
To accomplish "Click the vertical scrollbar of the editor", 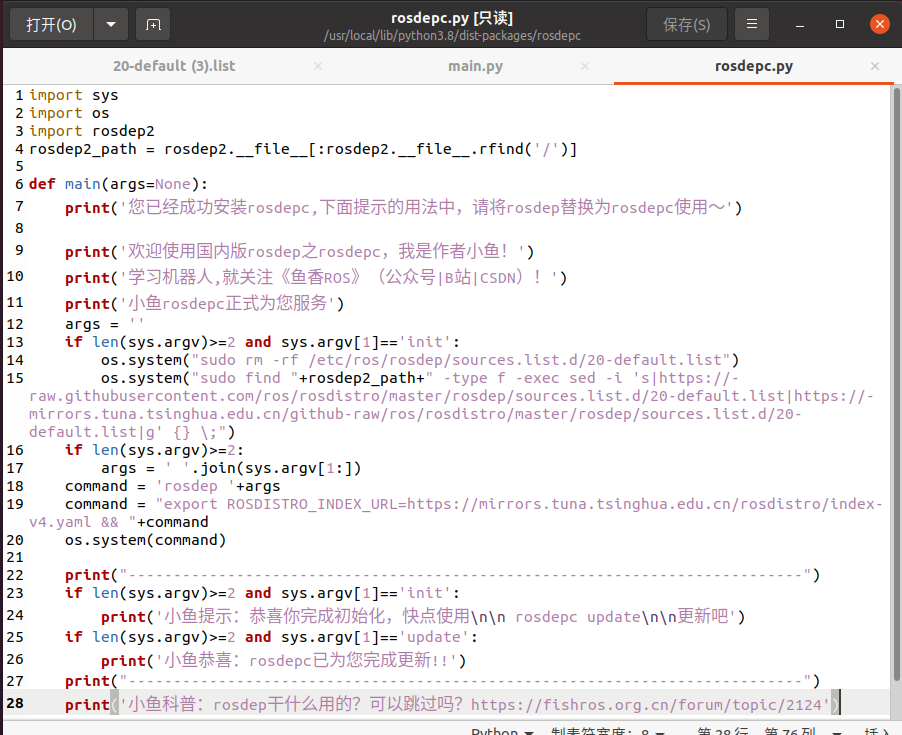I will (x=896, y=382).
